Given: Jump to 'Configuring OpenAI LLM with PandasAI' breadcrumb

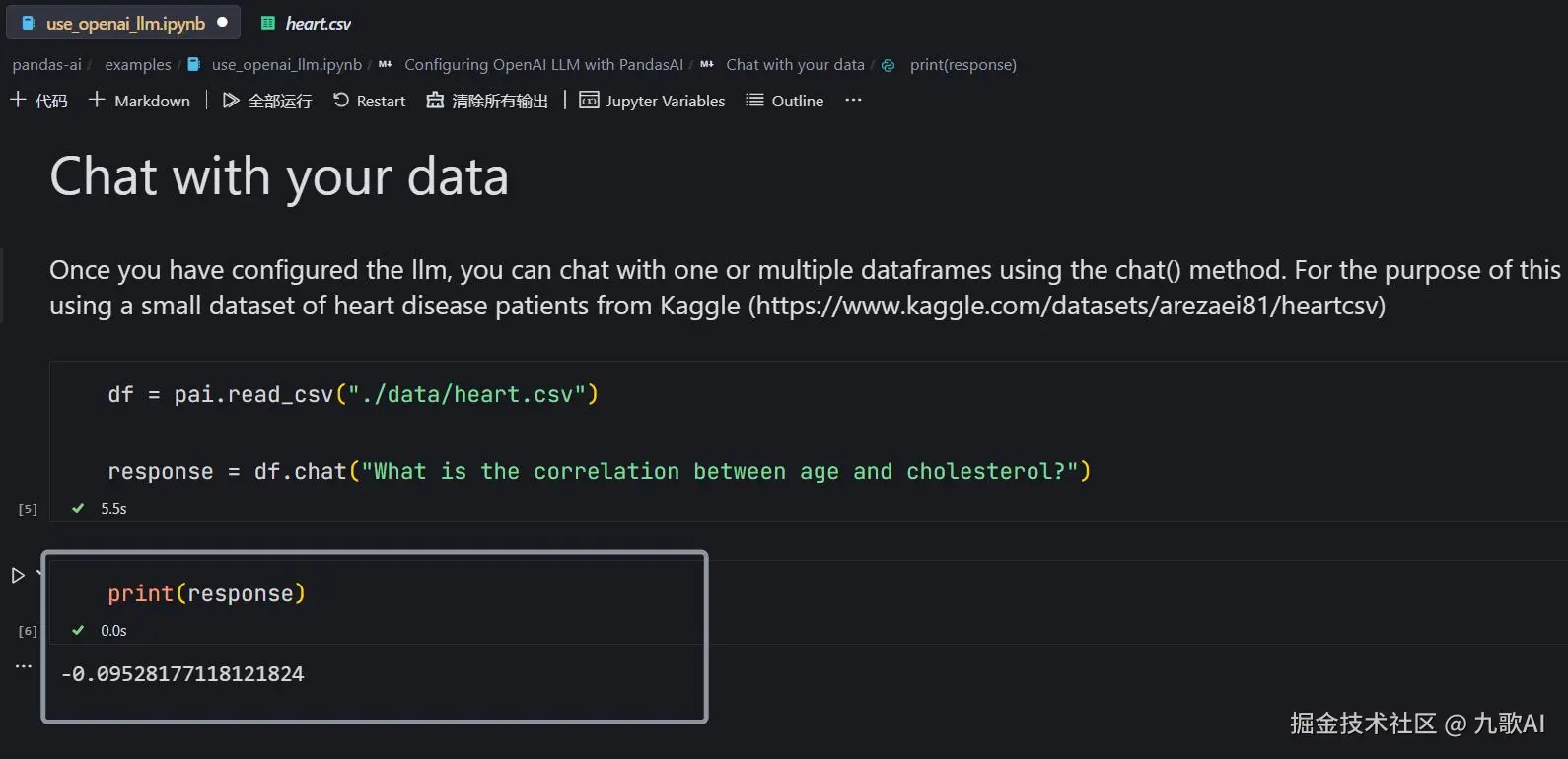Looking at the screenshot, I should (x=543, y=65).
